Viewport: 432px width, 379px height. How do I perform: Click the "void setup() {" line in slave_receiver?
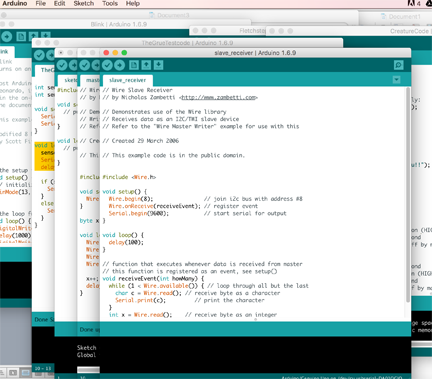point(125,192)
